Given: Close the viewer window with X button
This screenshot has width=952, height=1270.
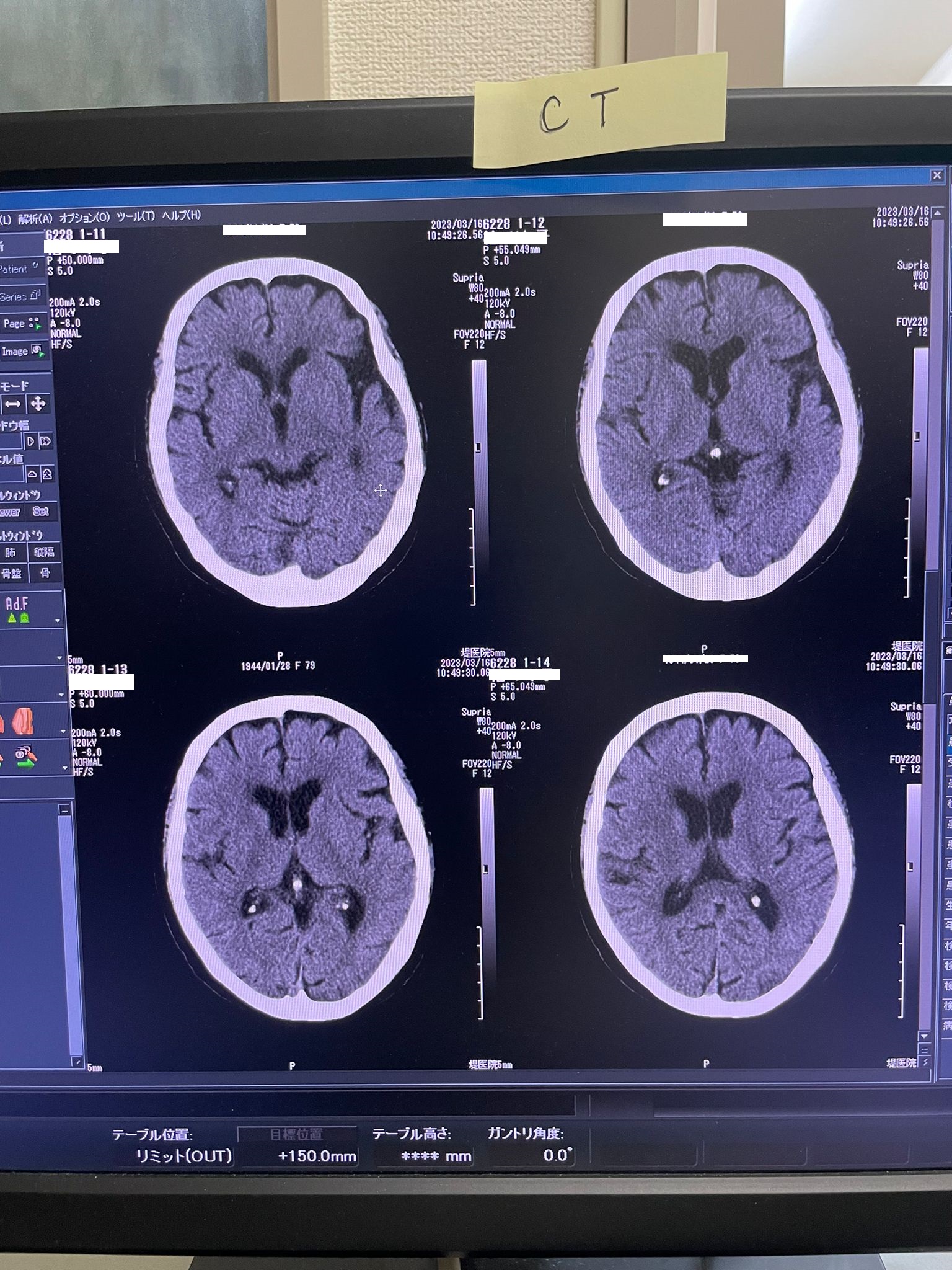Looking at the screenshot, I should click(937, 176).
